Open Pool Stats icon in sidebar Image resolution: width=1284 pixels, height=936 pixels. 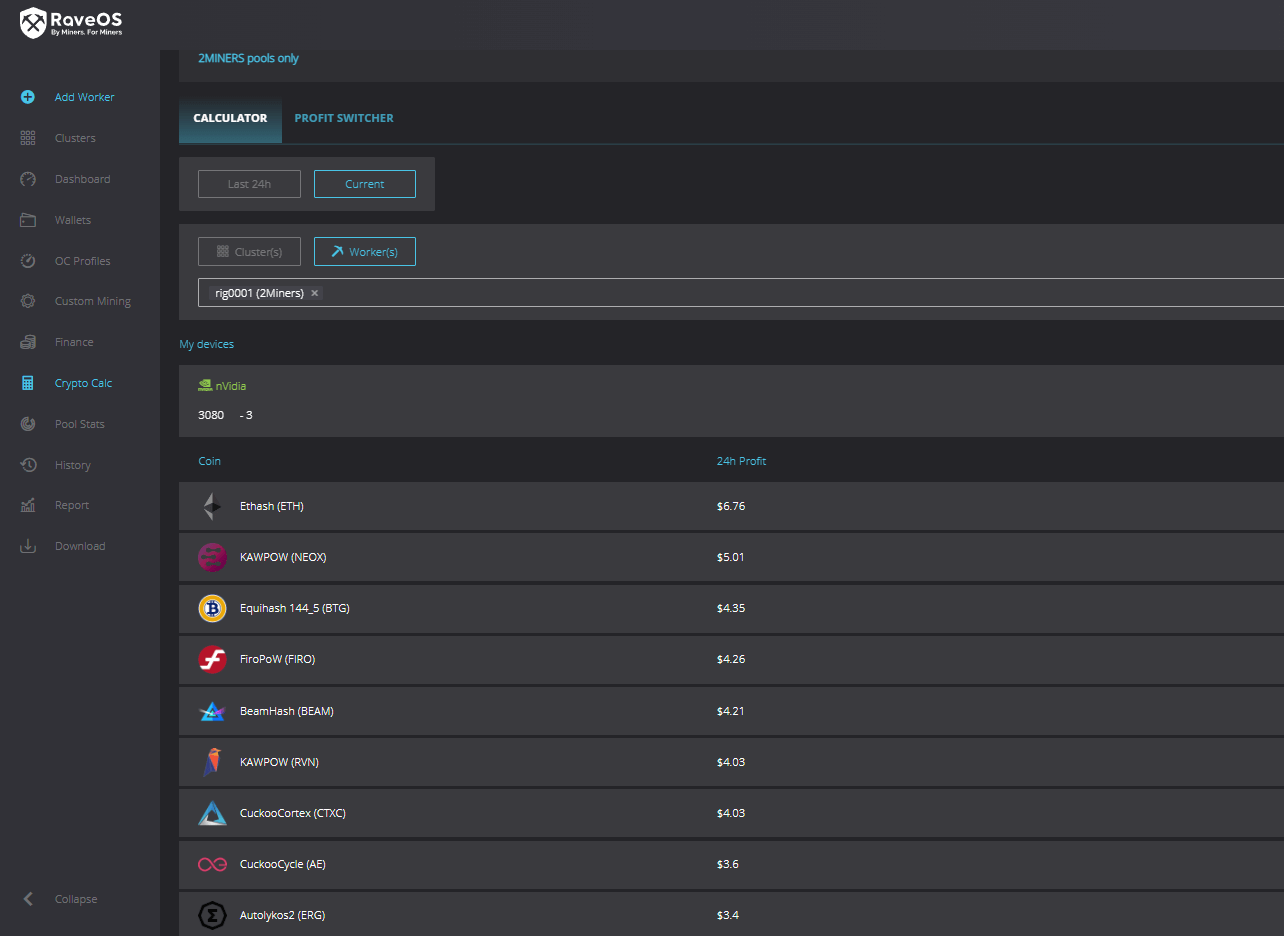point(28,424)
